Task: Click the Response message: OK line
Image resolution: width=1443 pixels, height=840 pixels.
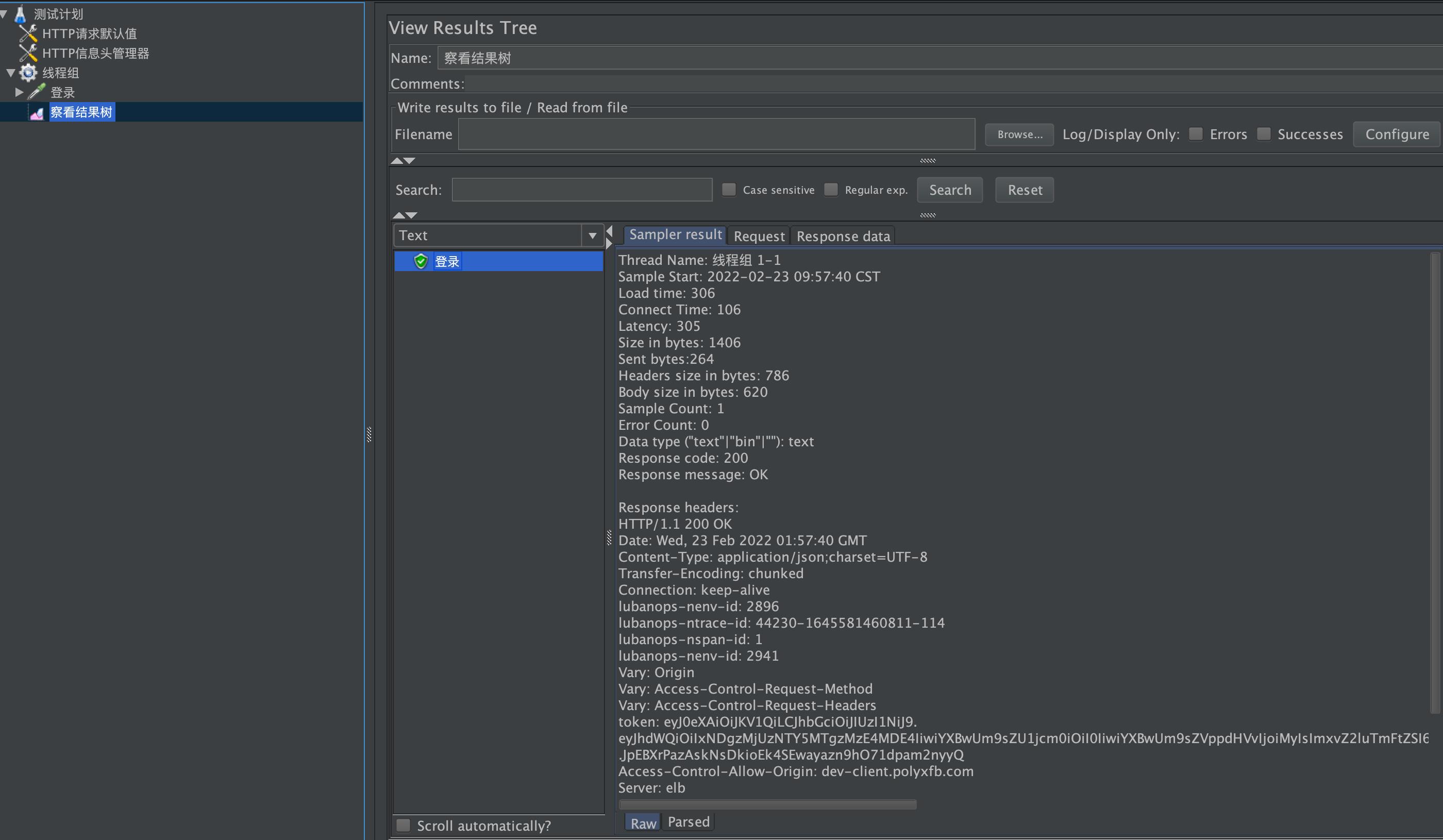Action: 693,475
